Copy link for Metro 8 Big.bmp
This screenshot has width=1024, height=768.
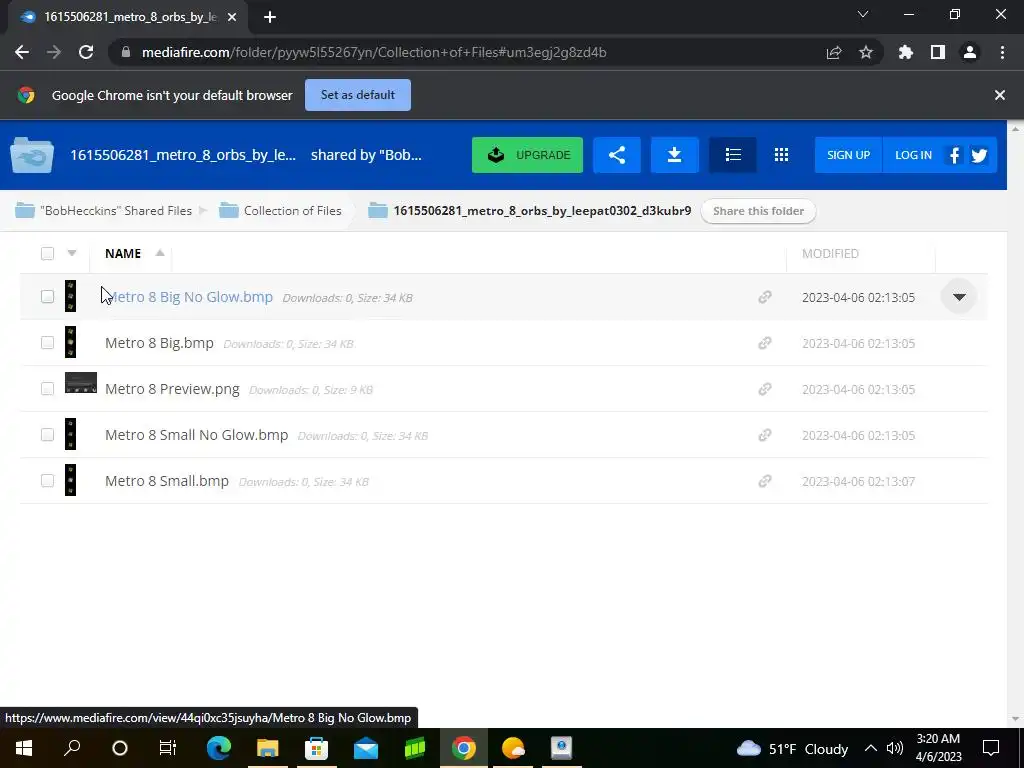tap(765, 343)
